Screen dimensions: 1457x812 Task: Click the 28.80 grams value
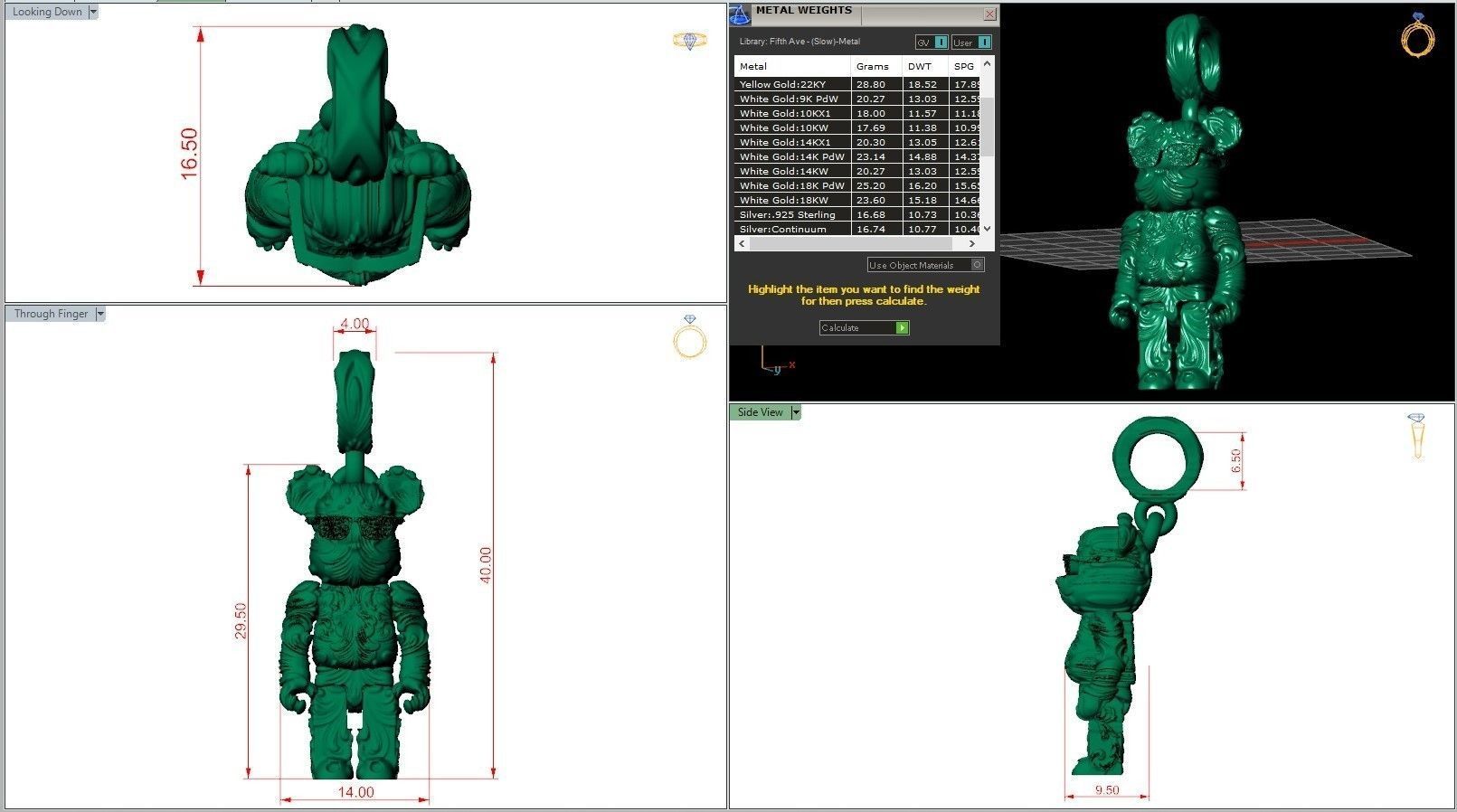[x=871, y=84]
